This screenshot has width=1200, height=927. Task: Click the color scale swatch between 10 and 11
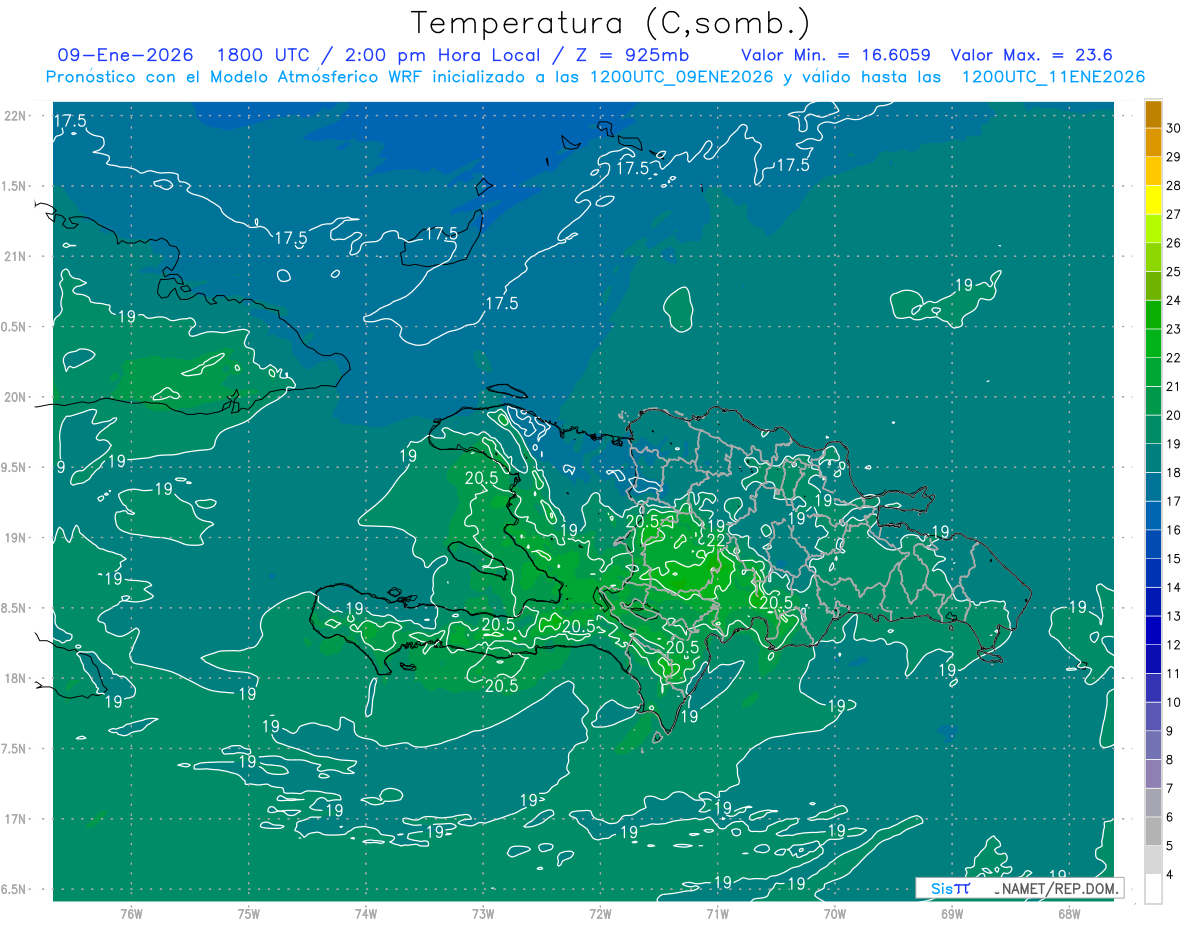pos(1153,688)
